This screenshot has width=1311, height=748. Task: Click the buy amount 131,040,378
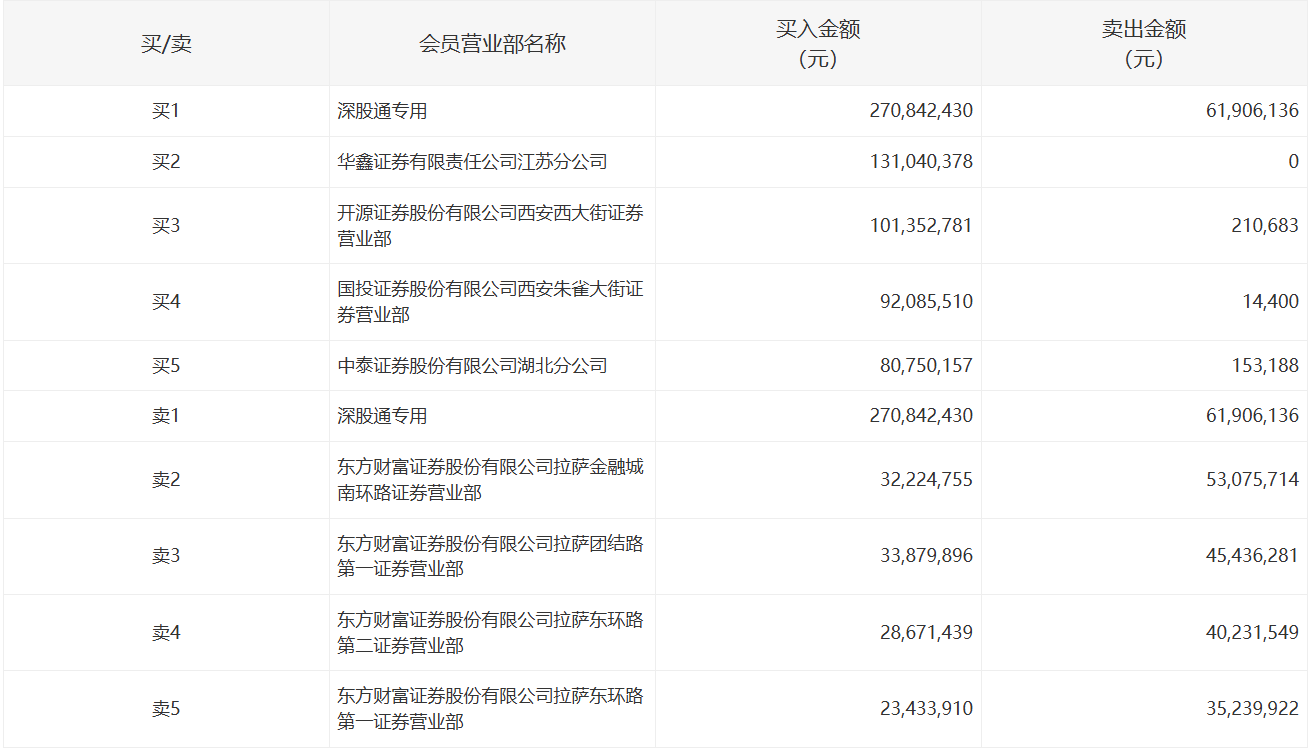coord(921,162)
